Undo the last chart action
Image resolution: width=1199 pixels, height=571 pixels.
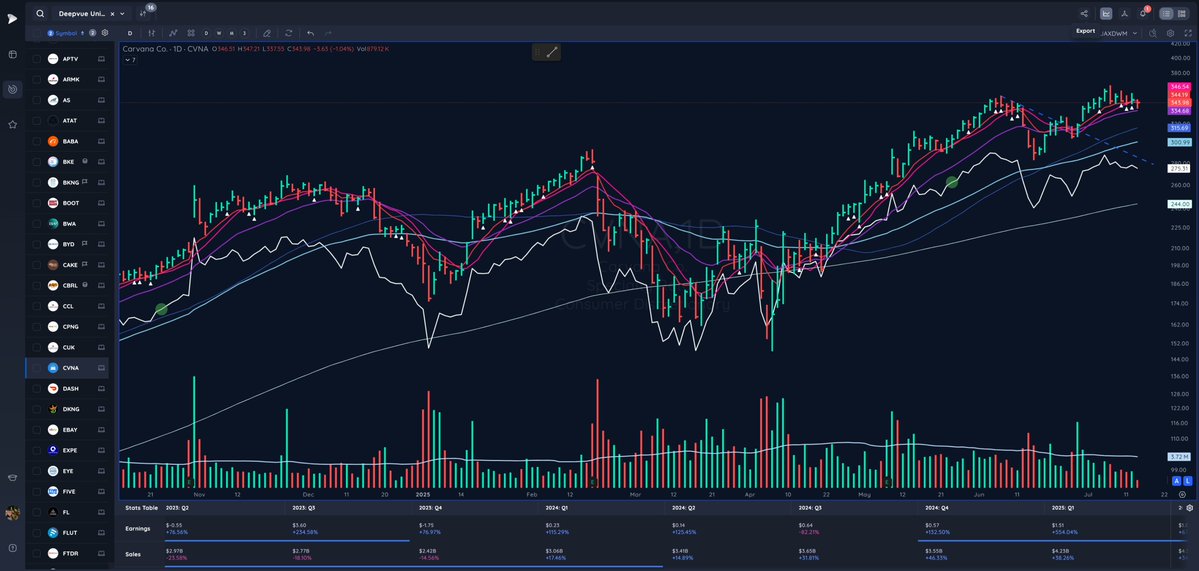point(310,33)
